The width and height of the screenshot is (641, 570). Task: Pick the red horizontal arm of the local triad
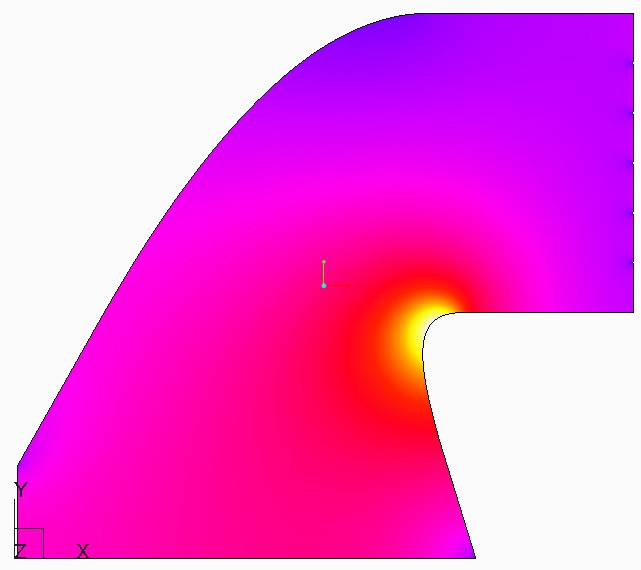338,285
